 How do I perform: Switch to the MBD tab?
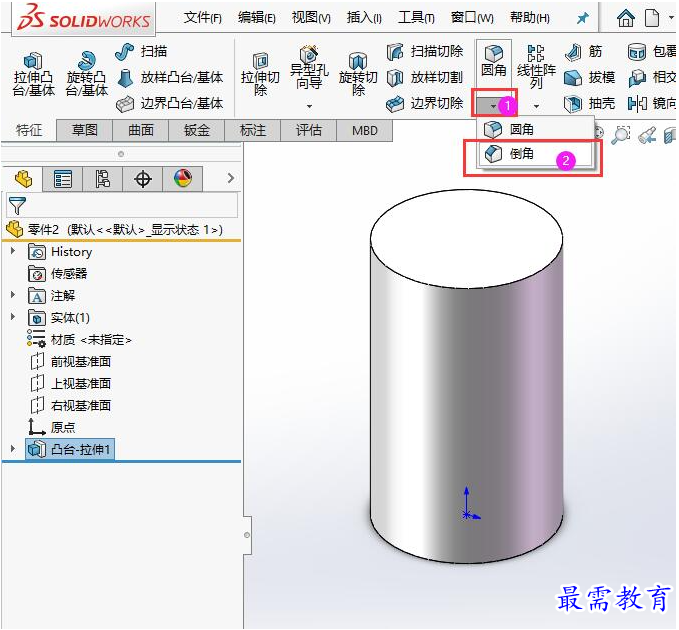pyautogui.click(x=365, y=130)
